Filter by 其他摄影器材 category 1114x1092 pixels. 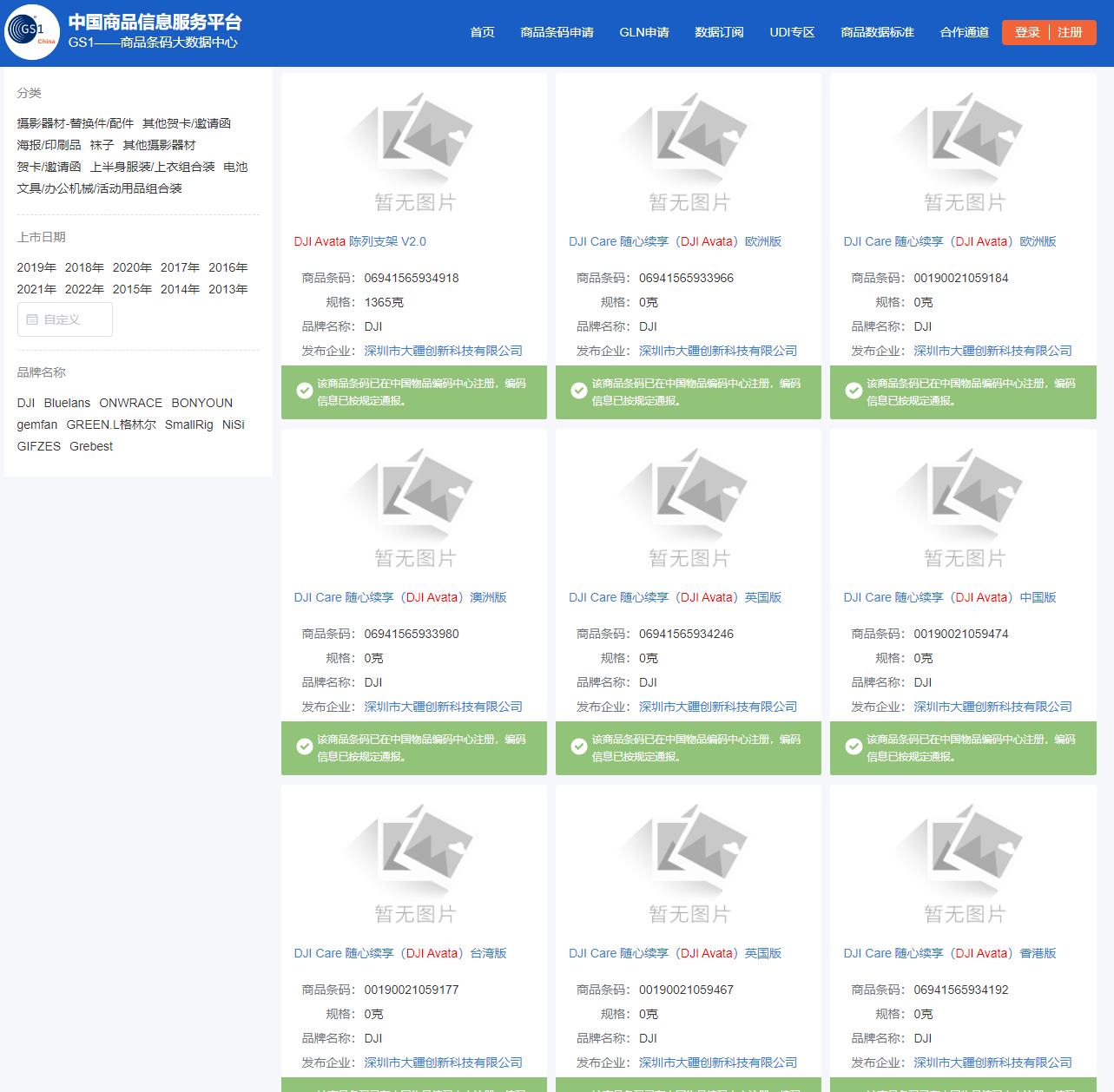(159, 145)
